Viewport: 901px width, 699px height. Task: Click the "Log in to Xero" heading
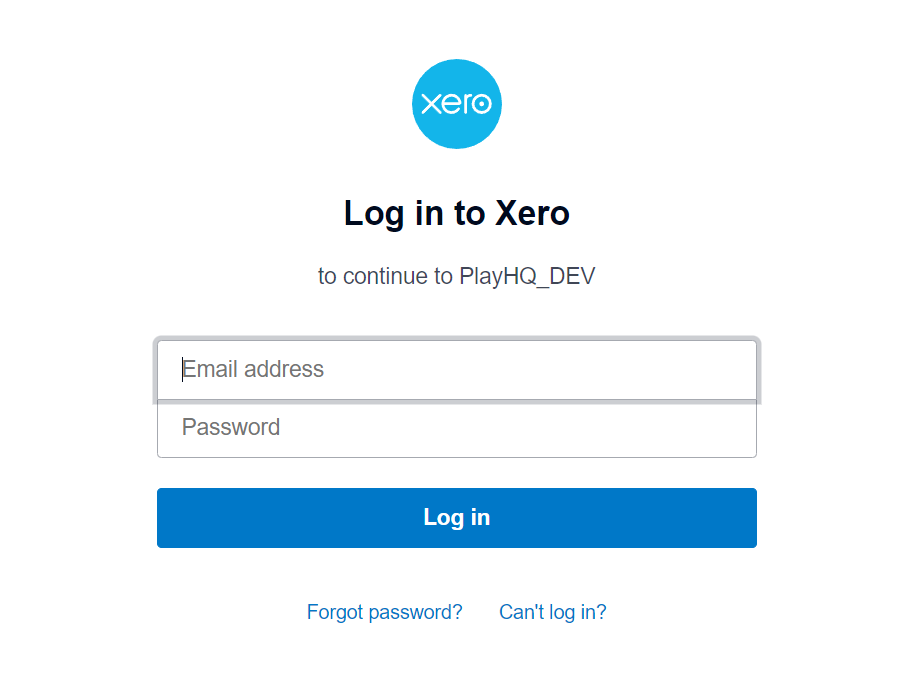456,213
